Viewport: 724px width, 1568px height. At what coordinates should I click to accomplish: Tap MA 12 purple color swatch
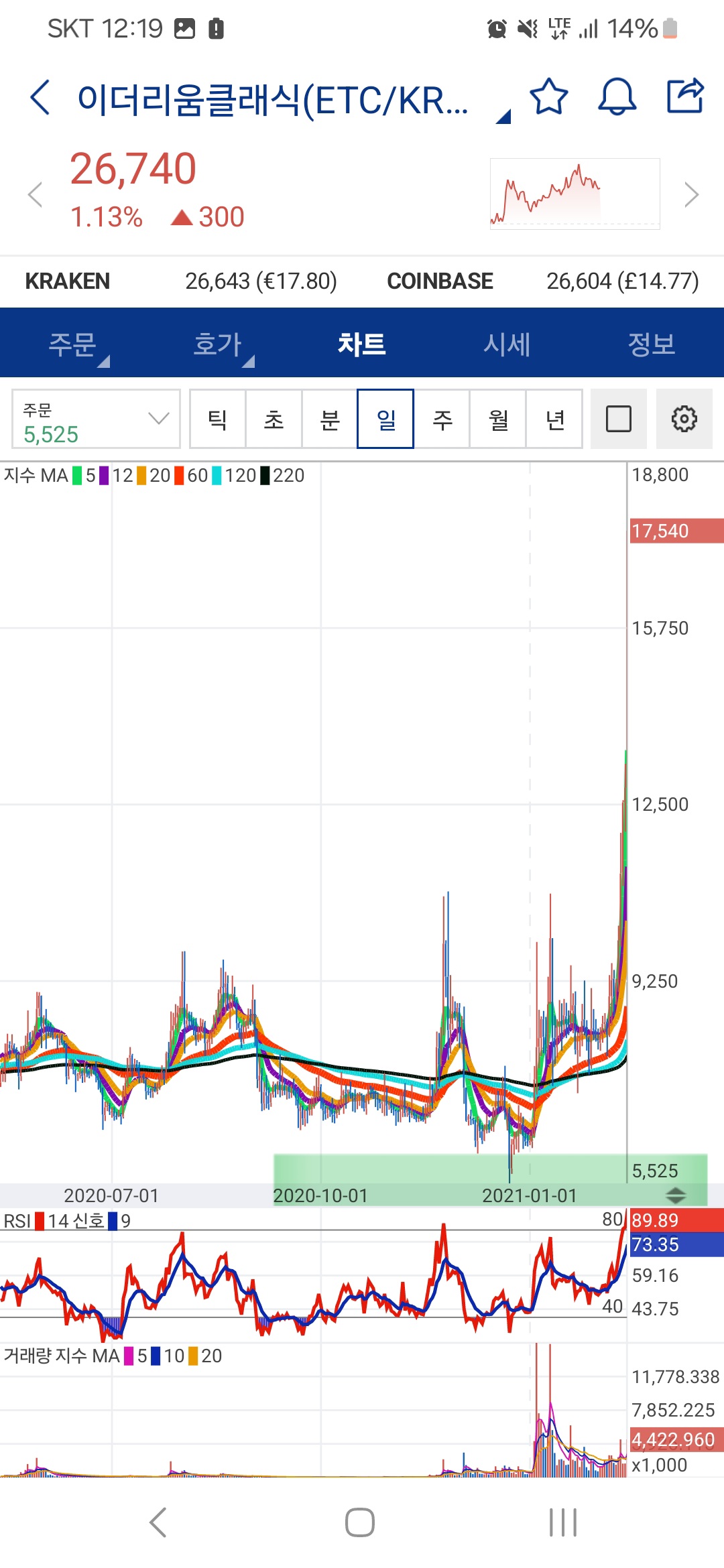click(x=104, y=475)
